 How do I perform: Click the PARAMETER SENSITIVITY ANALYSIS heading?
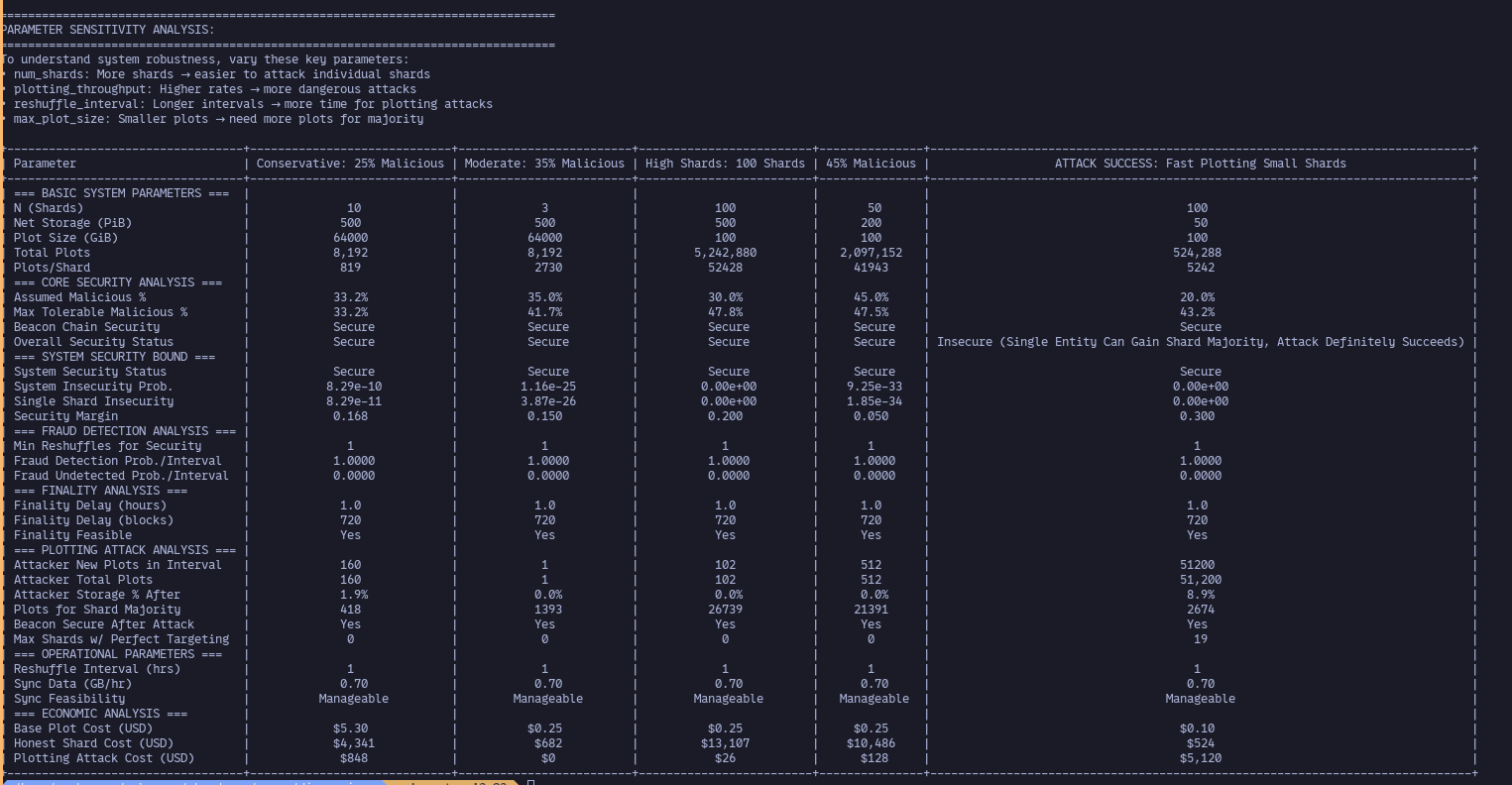pos(107,30)
